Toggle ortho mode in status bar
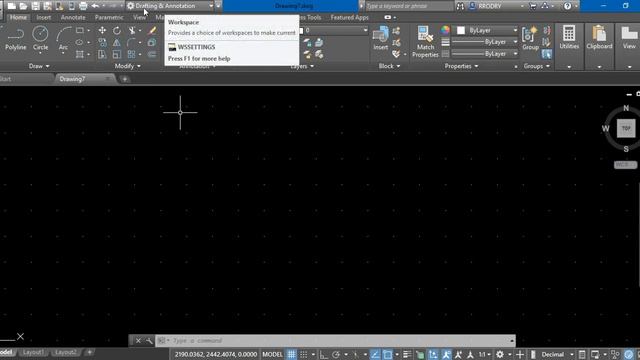The height and width of the screenshot is (360, 640). tap(324, 354)
